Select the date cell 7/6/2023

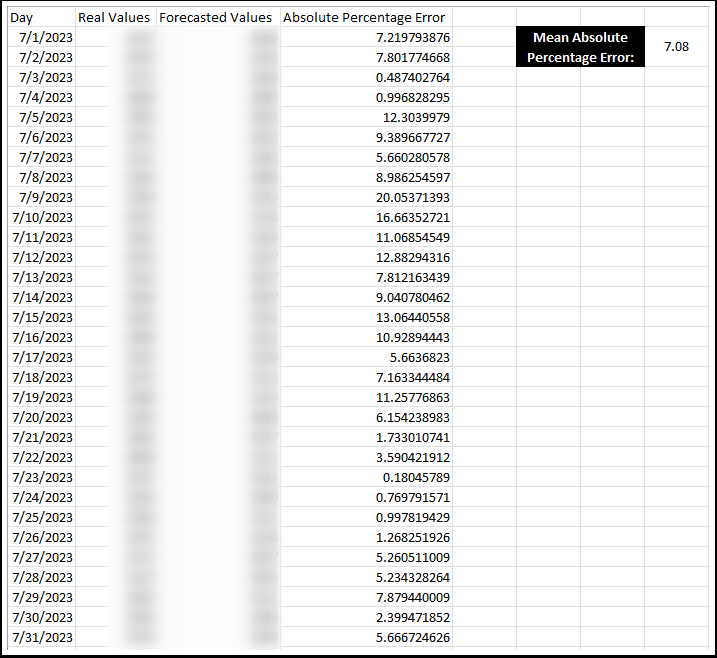(42, 137)
